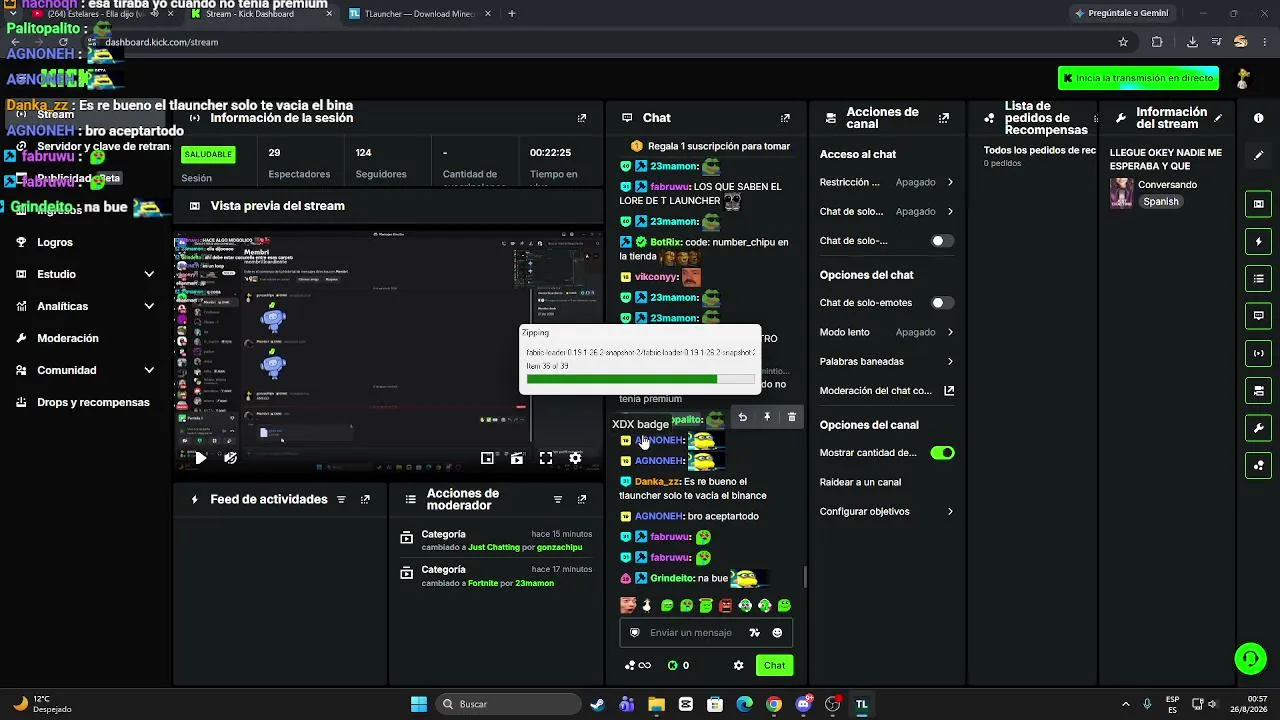Open the Windows Start menu
Screen dimensions: 1280x720
(419, 704)
